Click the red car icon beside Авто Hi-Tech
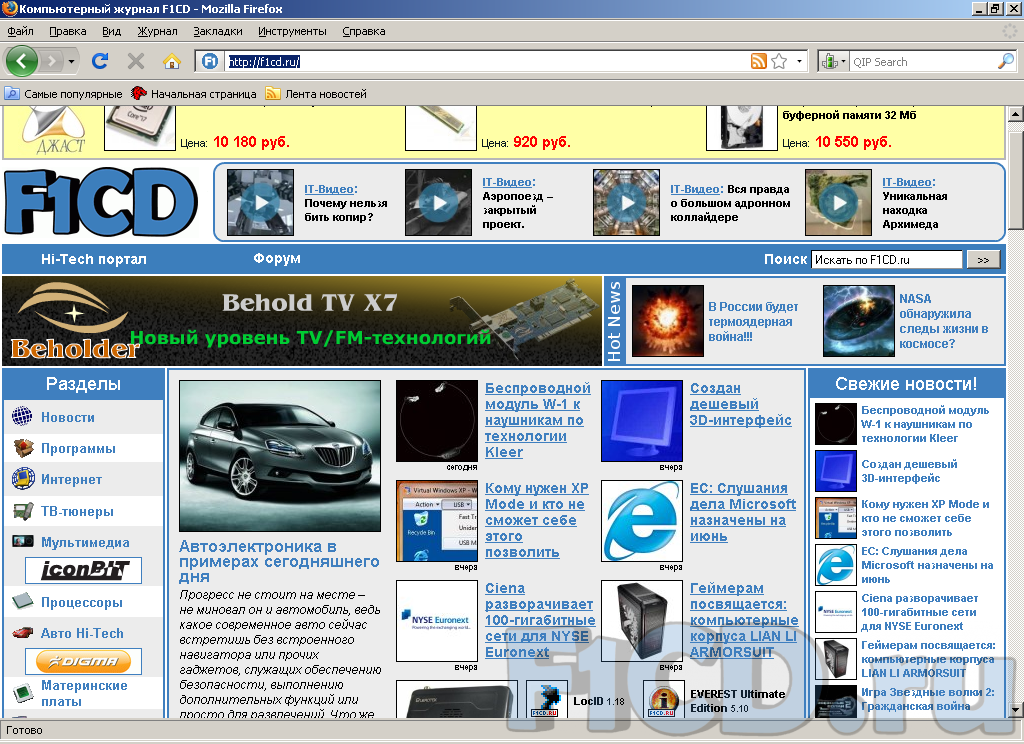The height and width of the screenshot is (744, 1024). [23, 633]
